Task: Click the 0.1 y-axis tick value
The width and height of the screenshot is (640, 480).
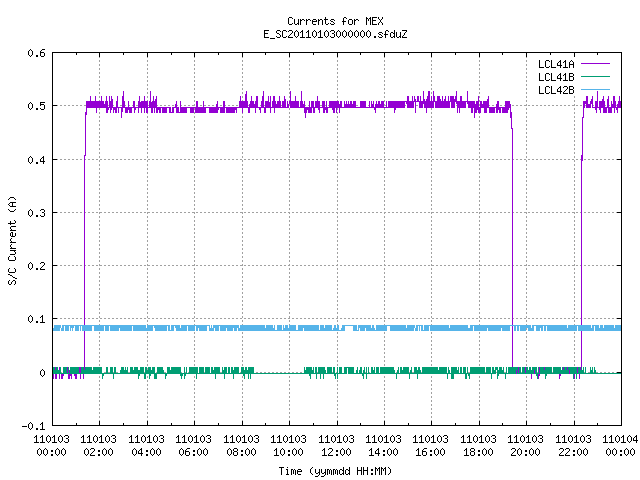Action: [x=36, y=319]
